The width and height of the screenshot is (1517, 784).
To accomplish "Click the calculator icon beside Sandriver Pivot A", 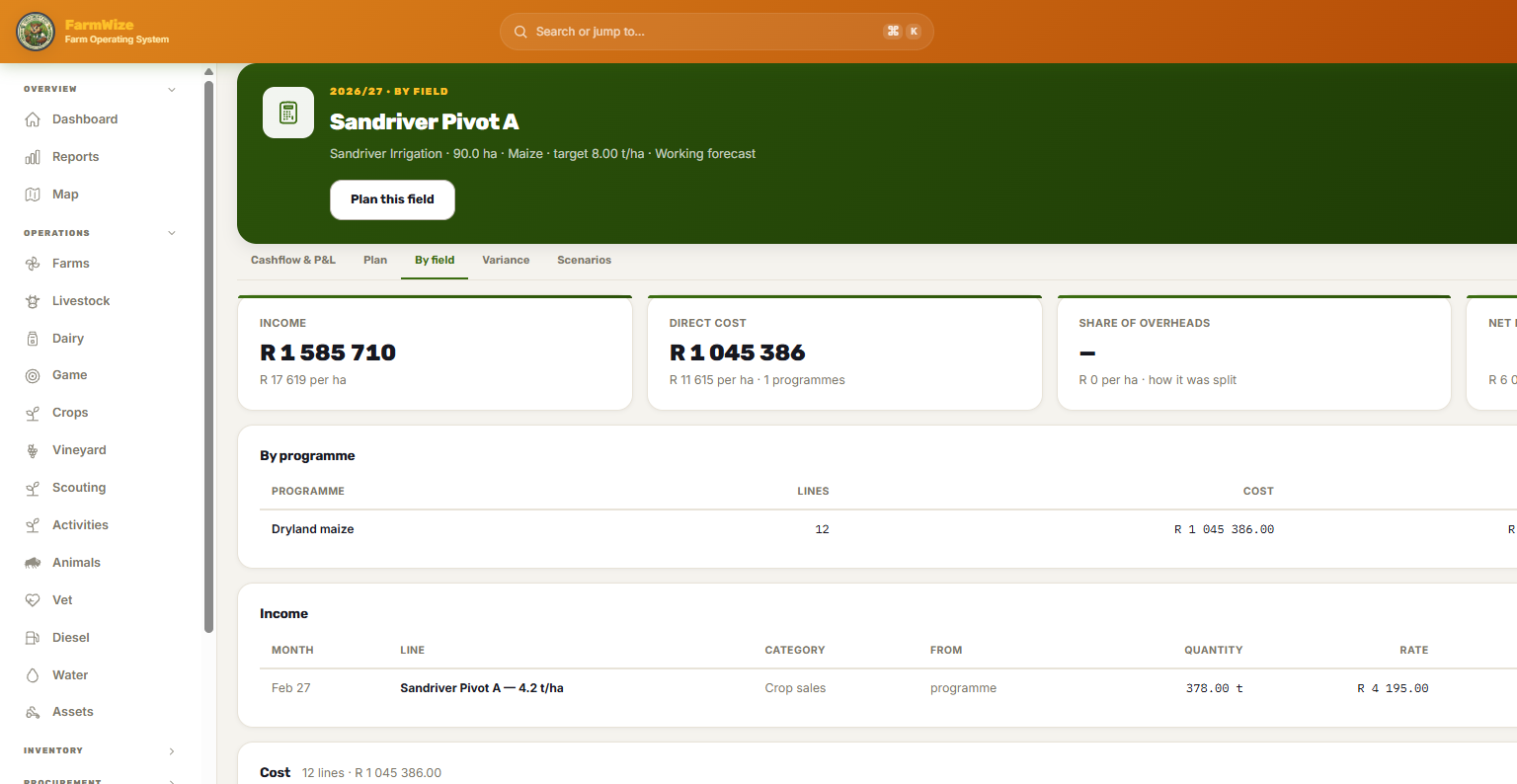I will (288, 113).
